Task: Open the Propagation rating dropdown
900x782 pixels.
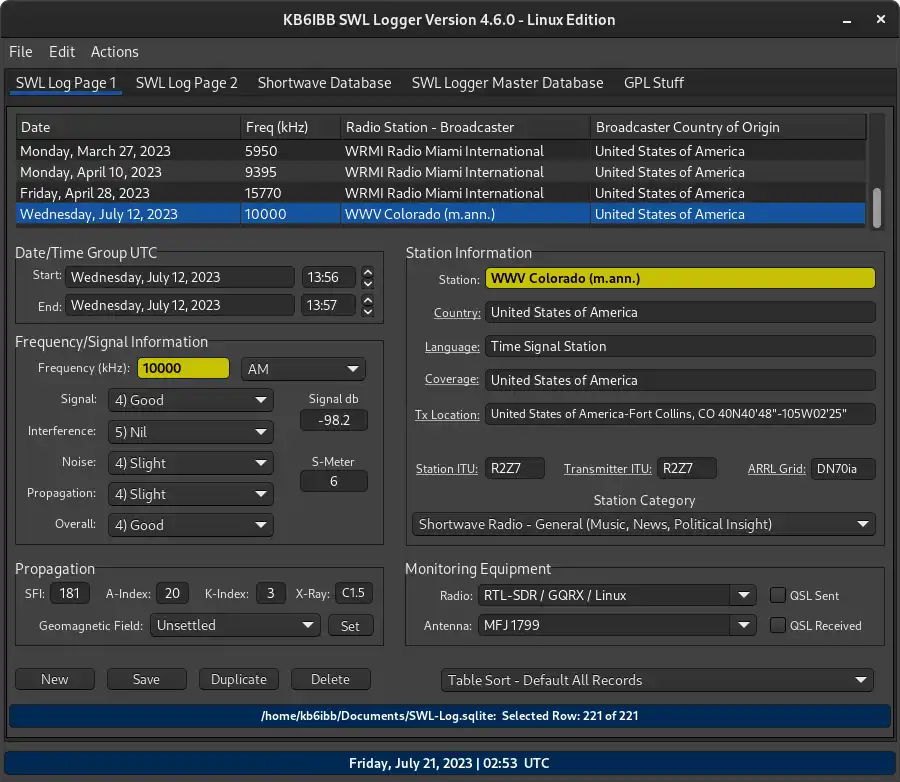Action: 191,494
